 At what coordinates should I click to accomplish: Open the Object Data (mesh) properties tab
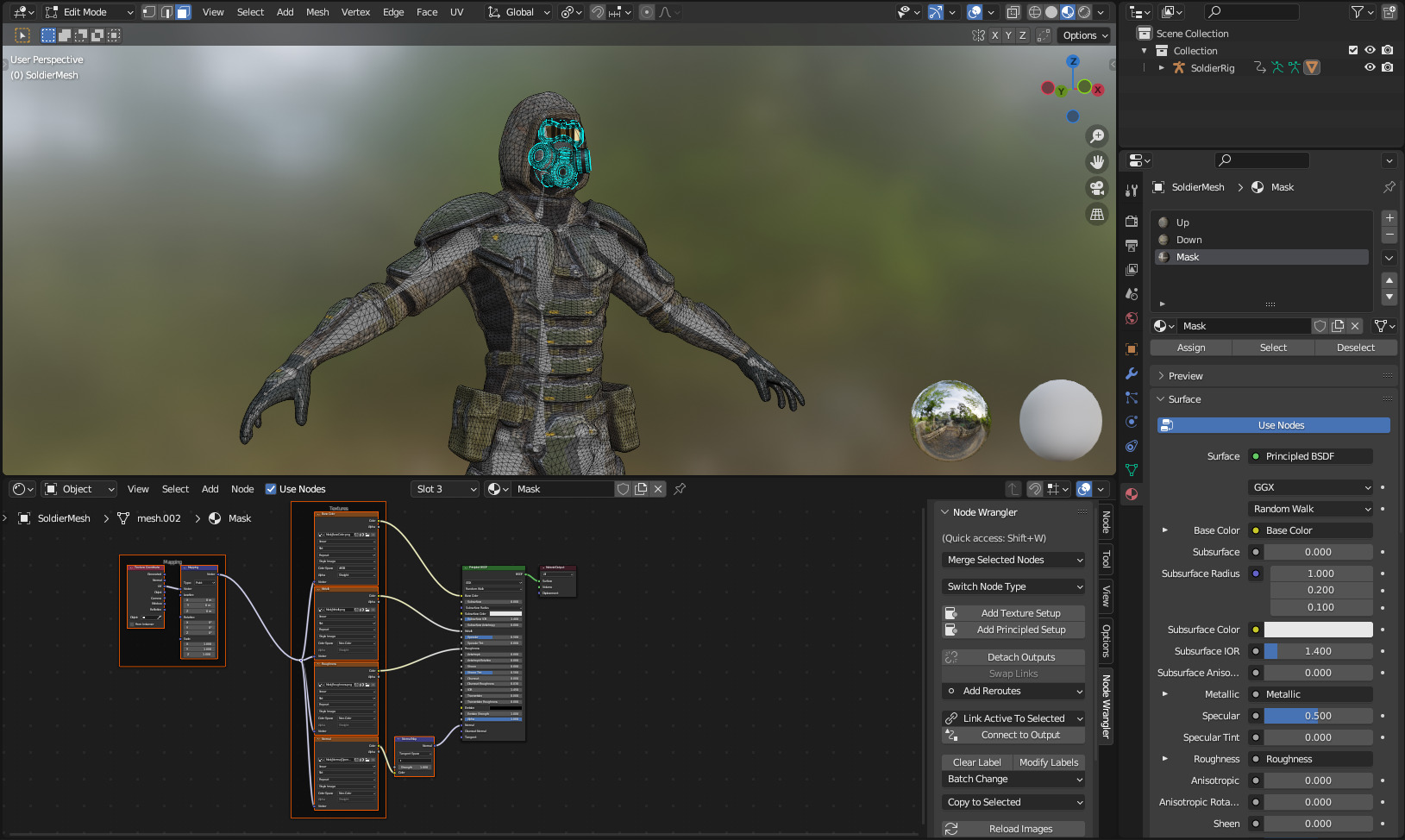(x=1132, y=470)
